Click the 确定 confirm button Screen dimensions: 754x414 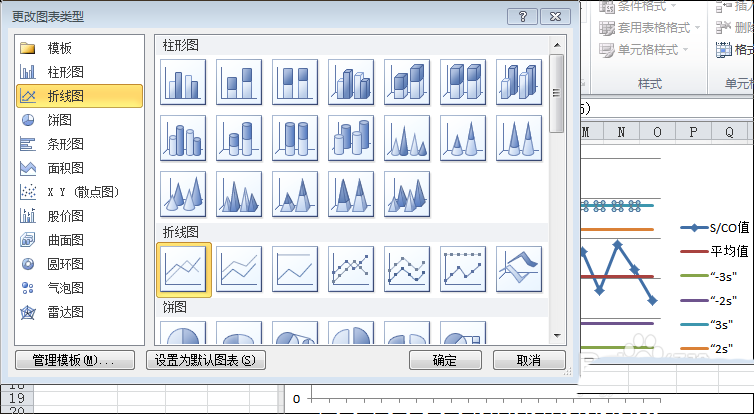[444, 360]
